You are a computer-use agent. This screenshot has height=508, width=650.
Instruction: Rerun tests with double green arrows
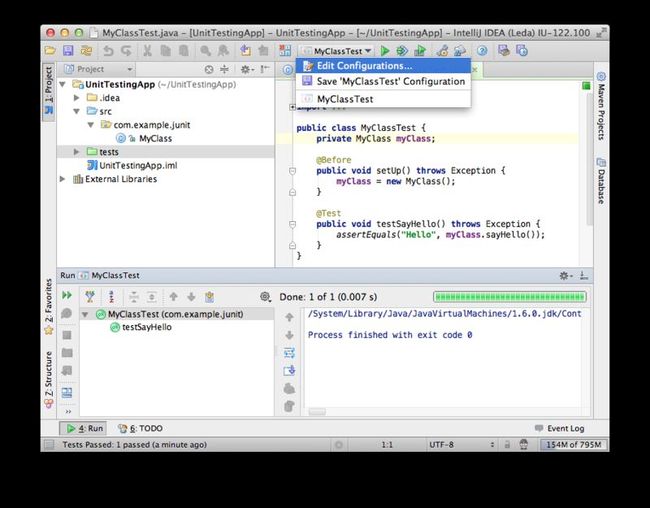pyautogui.click(x=67, y=295)
